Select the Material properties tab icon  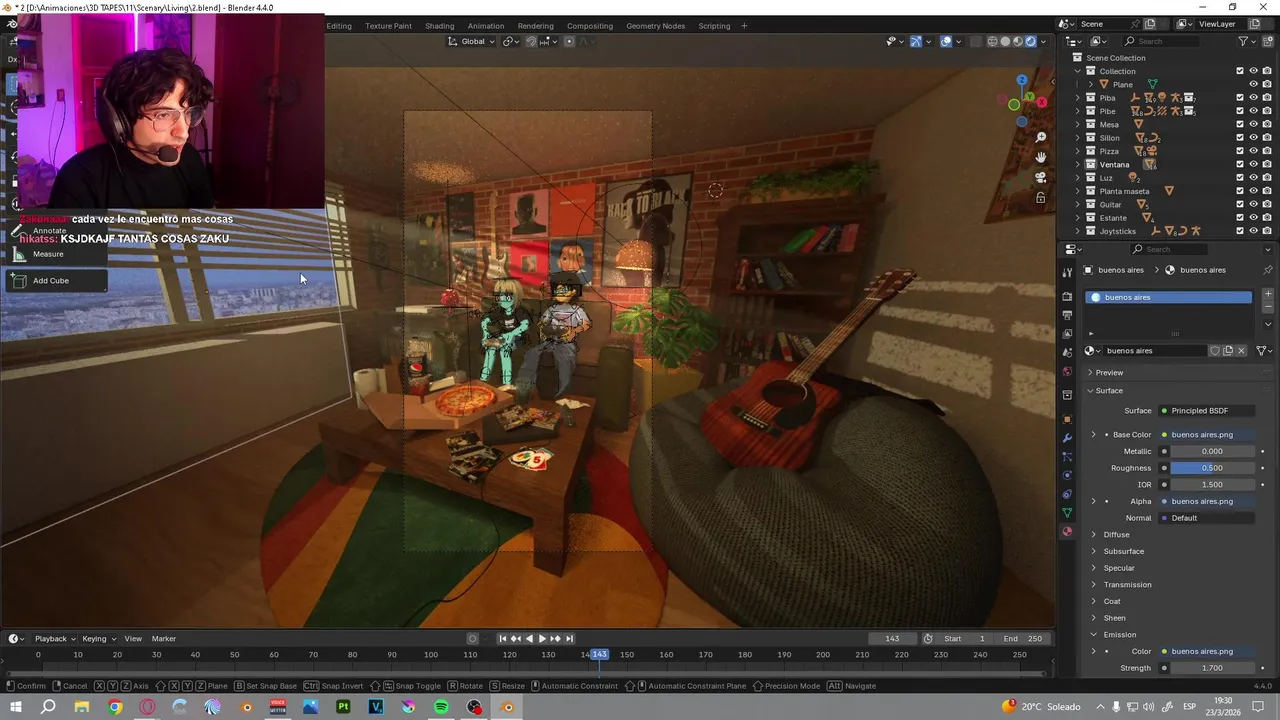click(1067, 532)
